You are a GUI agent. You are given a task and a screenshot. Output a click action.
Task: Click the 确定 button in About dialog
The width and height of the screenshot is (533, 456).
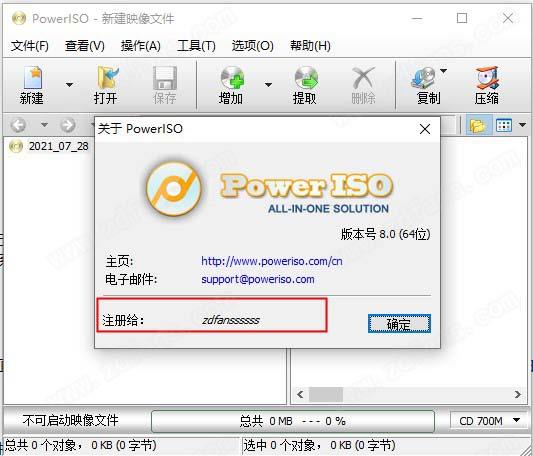click(399, 323)
